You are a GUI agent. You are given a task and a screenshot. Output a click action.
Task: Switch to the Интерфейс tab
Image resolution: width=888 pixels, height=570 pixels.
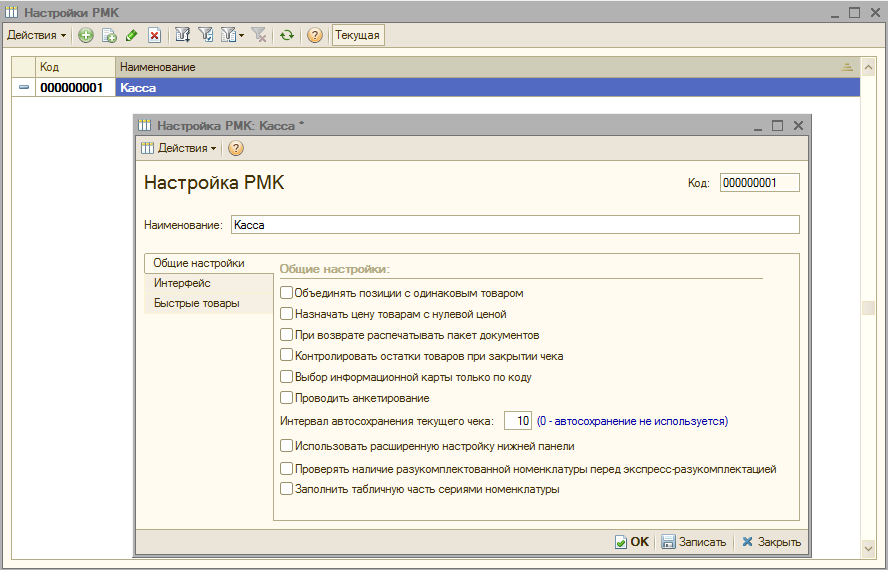182,283
